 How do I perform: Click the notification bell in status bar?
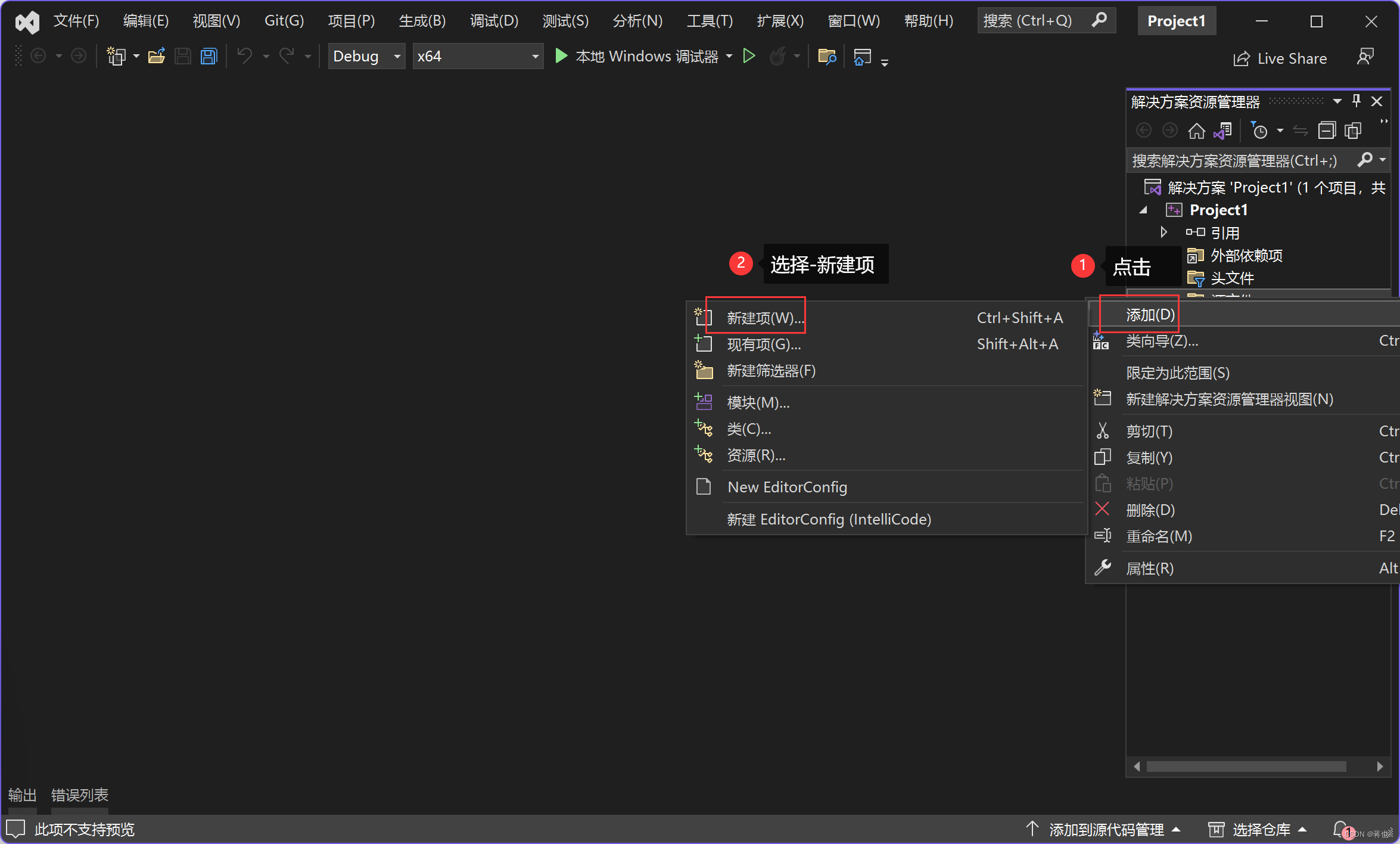click(x=1341, y=829)
